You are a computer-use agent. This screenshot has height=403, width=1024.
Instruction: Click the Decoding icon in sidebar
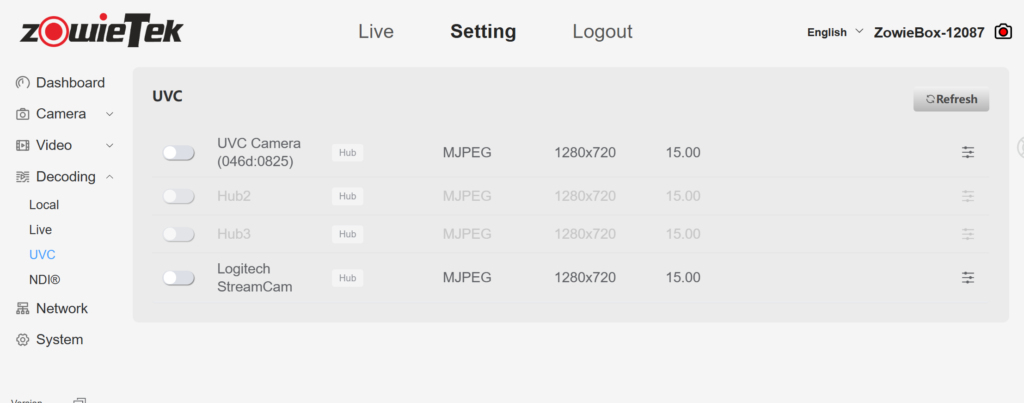23,177
